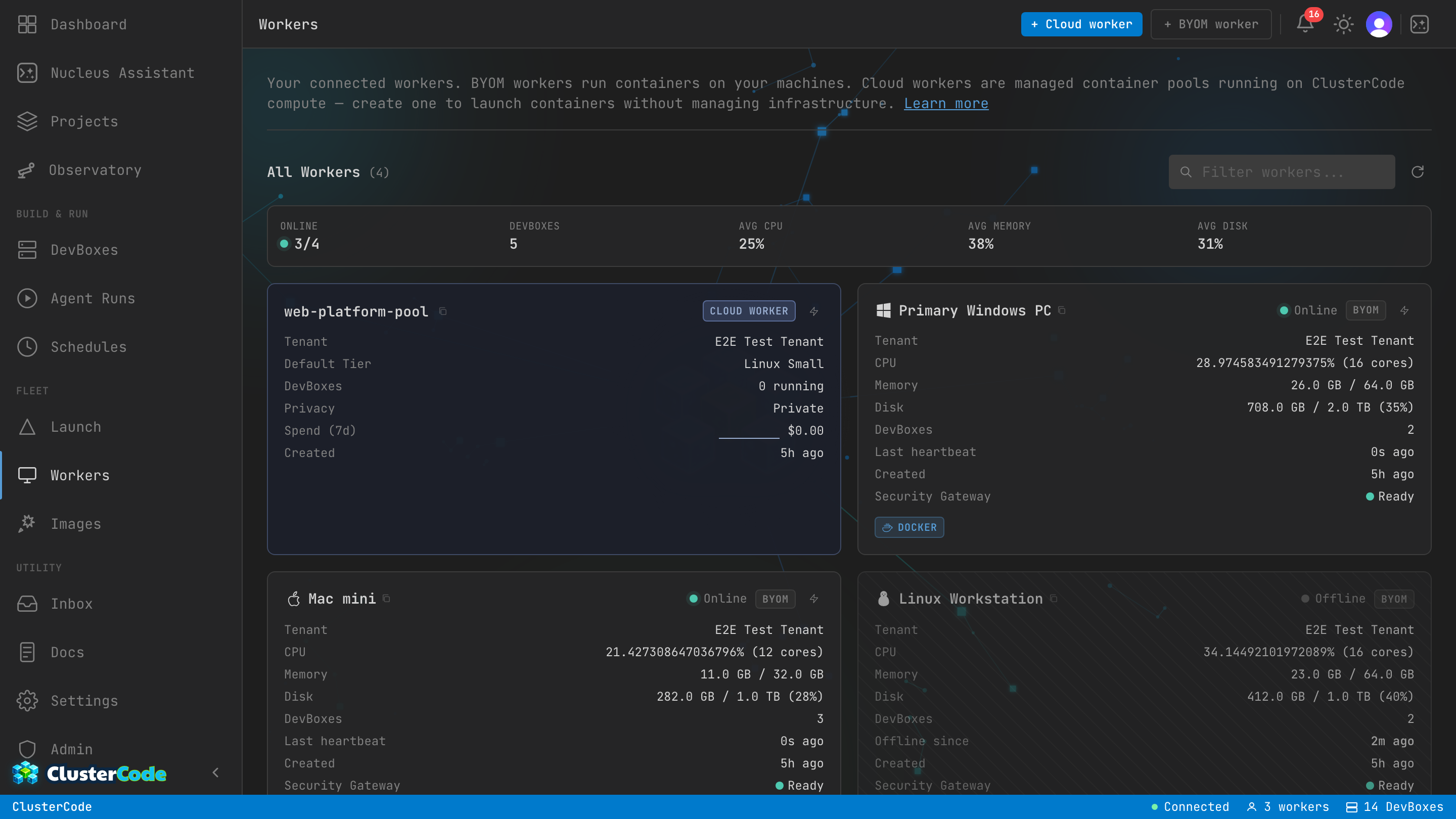The height and width of the screenshot is (819, 1456).
Task: Click Offline status on Linux Workstation
Action: [1333, 599]
